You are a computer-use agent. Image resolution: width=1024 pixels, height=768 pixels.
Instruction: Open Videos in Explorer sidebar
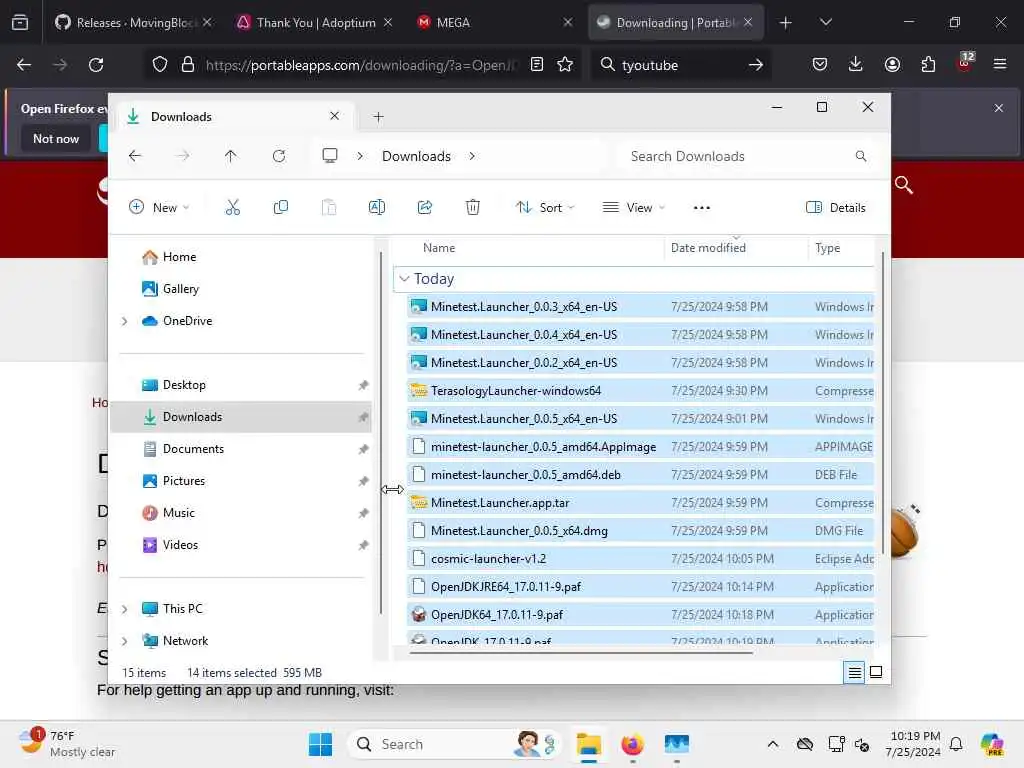tap(242, 545)
